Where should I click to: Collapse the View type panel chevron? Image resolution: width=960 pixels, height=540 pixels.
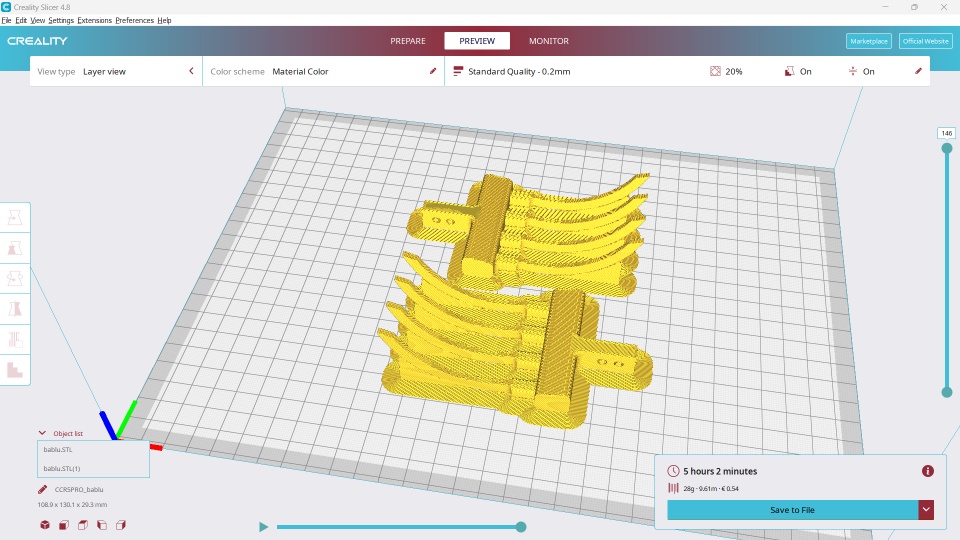(191, 71)
